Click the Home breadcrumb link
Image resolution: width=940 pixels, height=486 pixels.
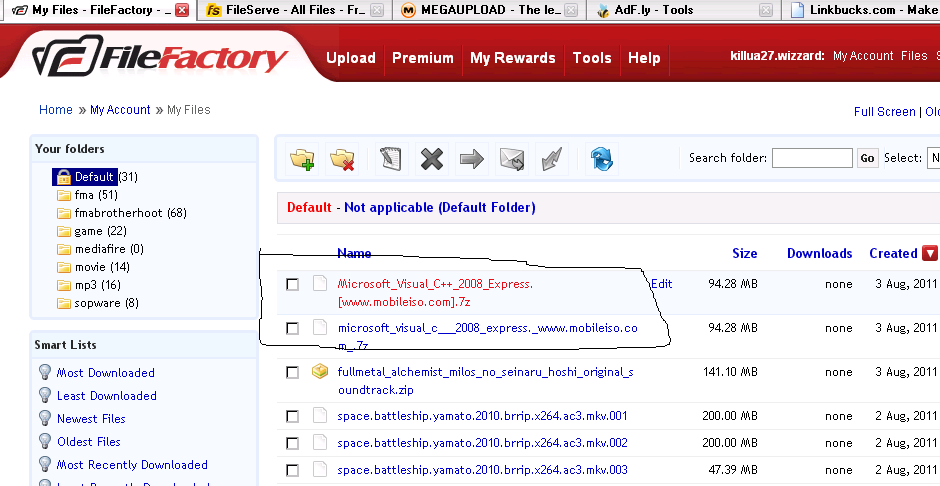(x=56, y=110)
